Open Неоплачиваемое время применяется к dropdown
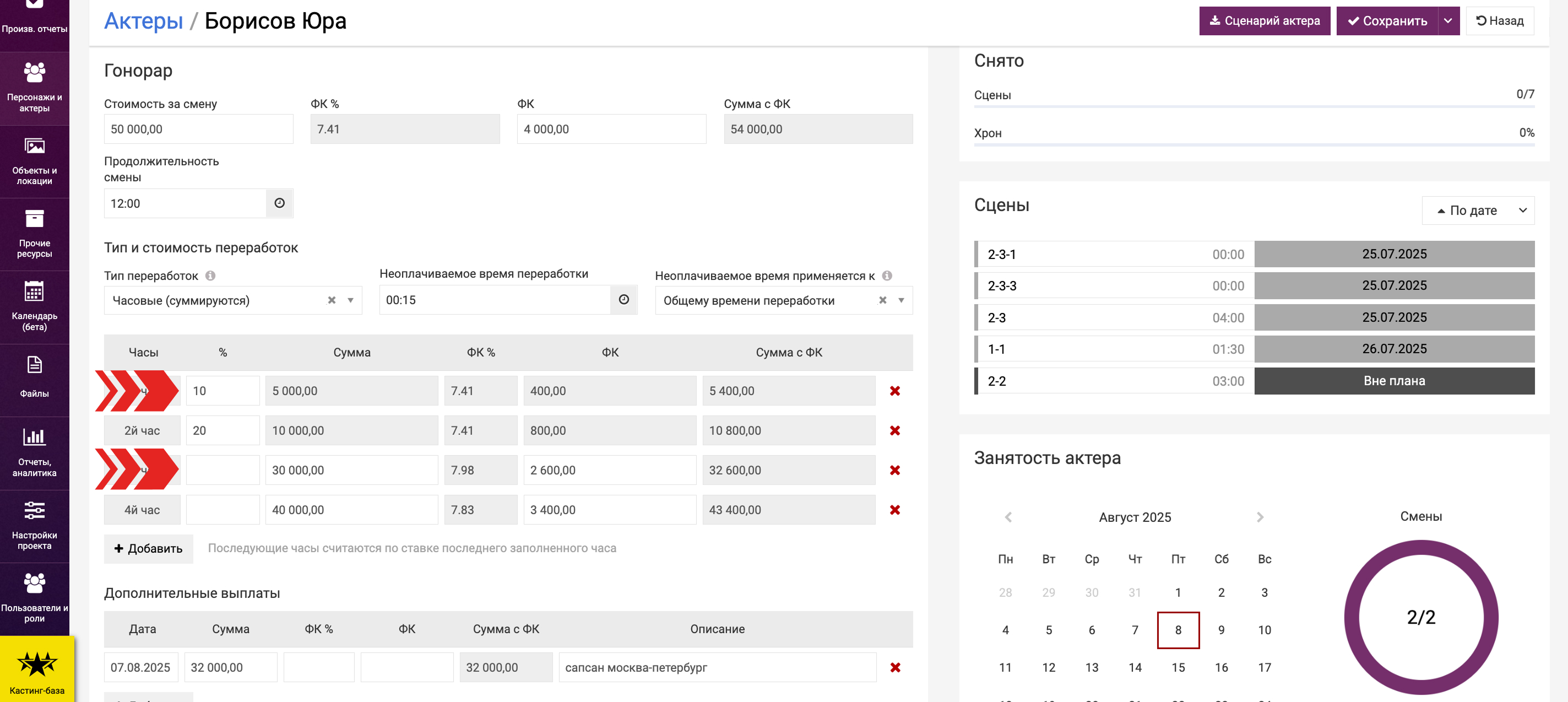Viewport: 1568px width, 702px height. pos(784,300)
